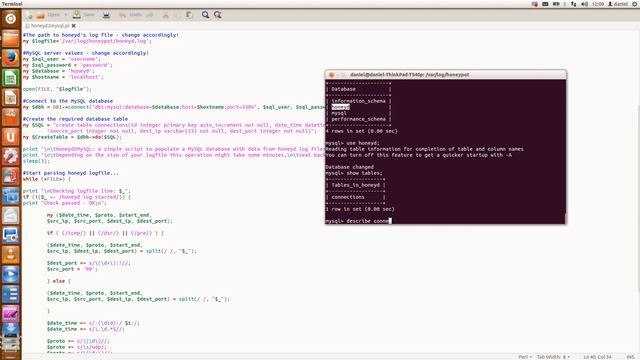Viewport: 640px width, 360px height.
Task: Open the blue list-style launcher icon
Action: pos(11,294)
